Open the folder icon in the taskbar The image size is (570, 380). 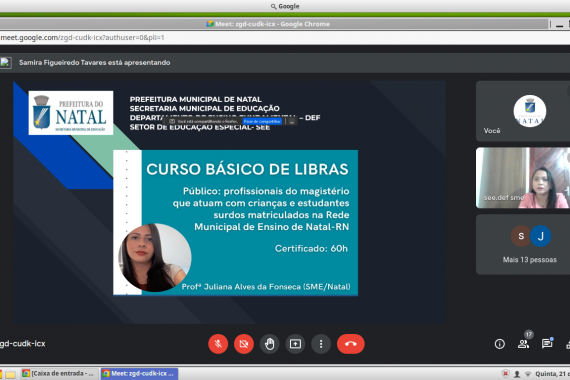[x=10, y=374]
